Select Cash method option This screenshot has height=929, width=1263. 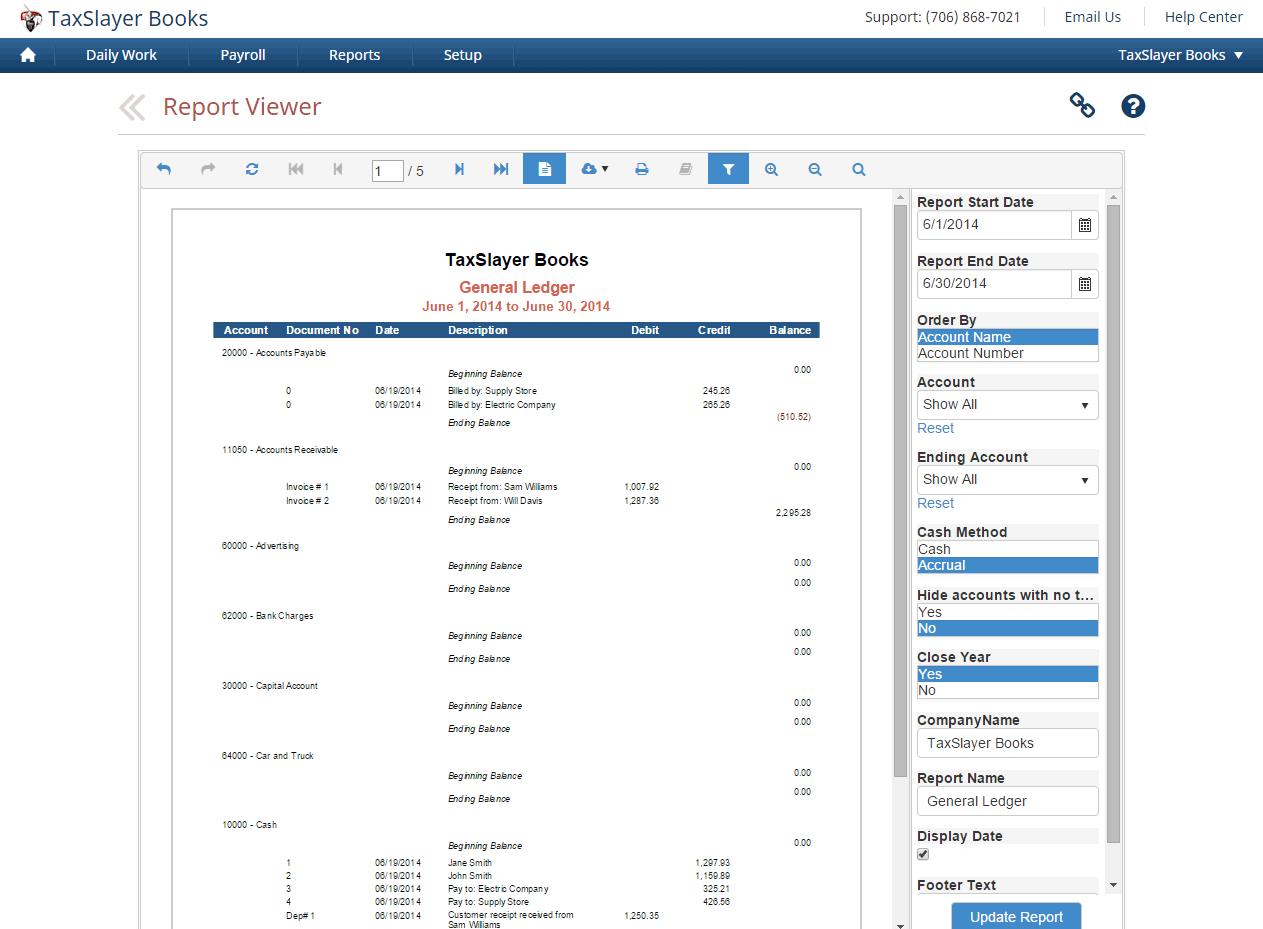1008,549
